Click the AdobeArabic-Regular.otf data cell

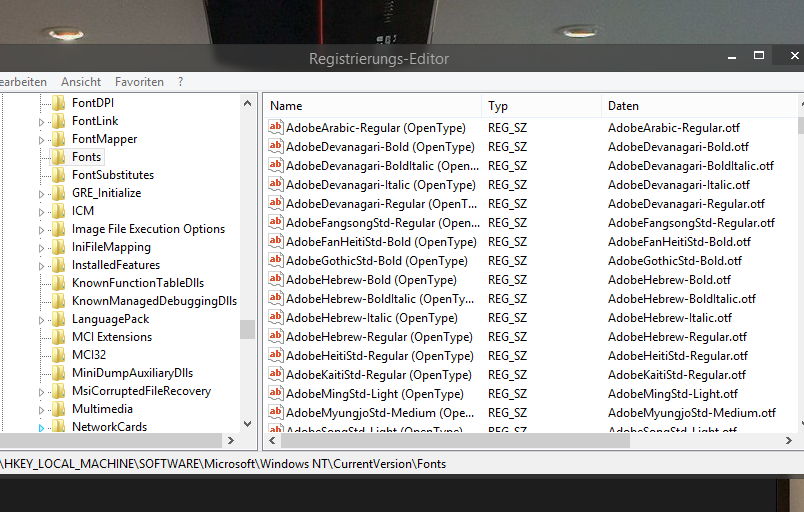point(674,128)
